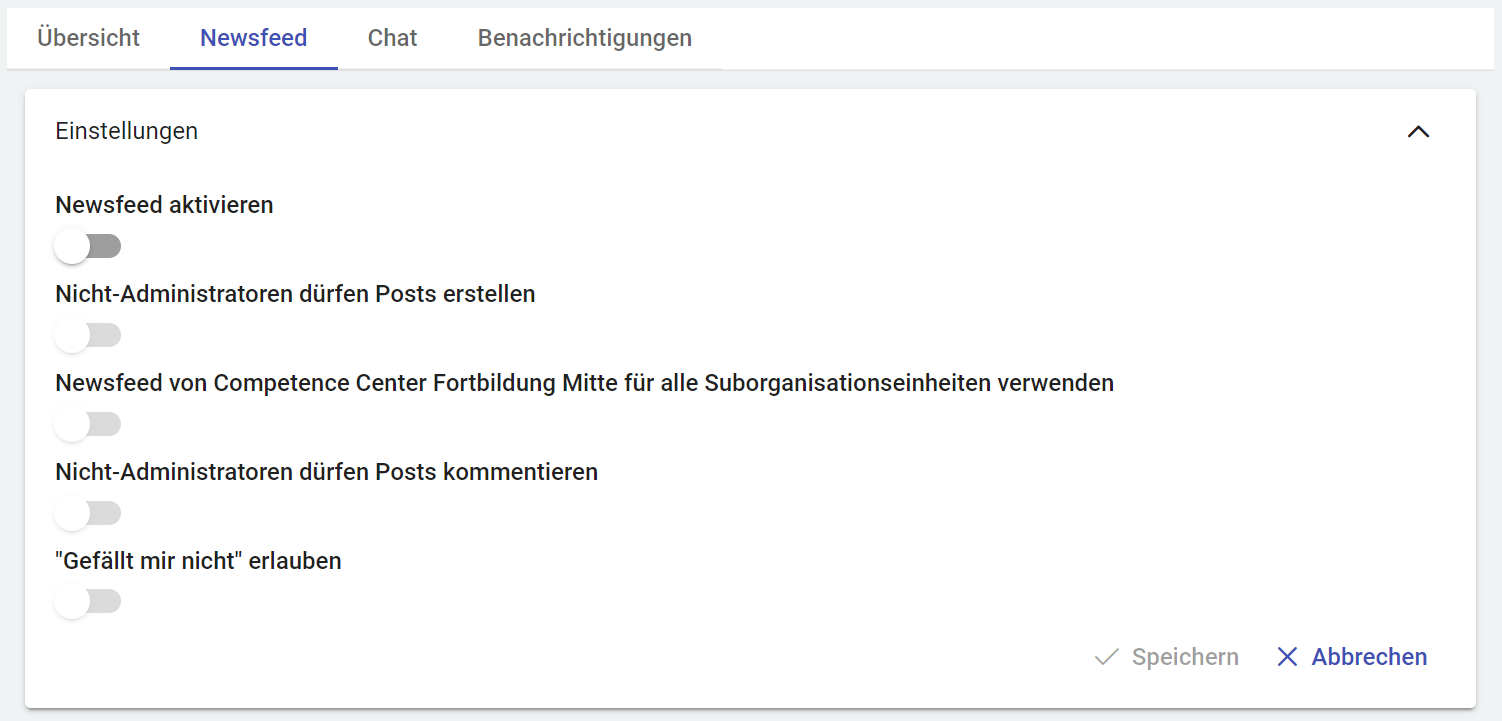Click the Speichern button
Viewport: 1502px width, 721px height.
click(x=1184, y=657)
